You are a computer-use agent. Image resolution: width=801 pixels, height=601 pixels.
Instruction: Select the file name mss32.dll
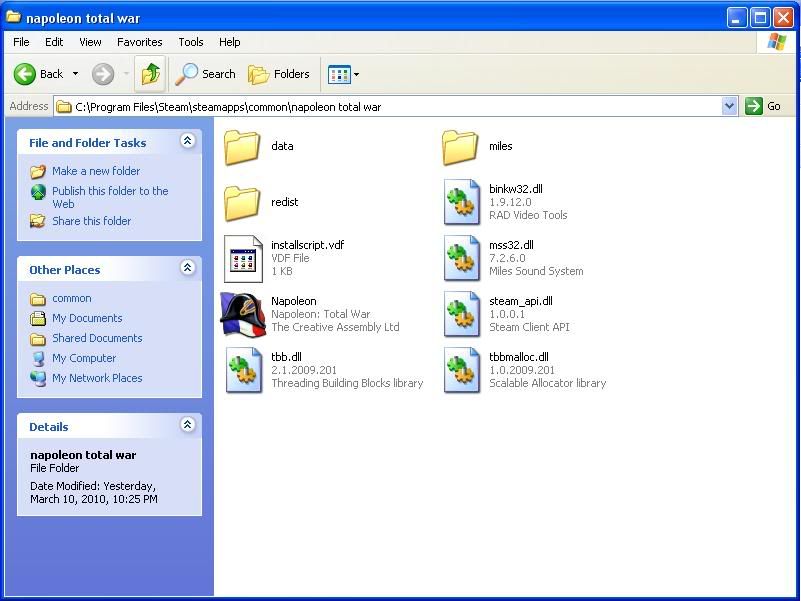pos(511,245)
